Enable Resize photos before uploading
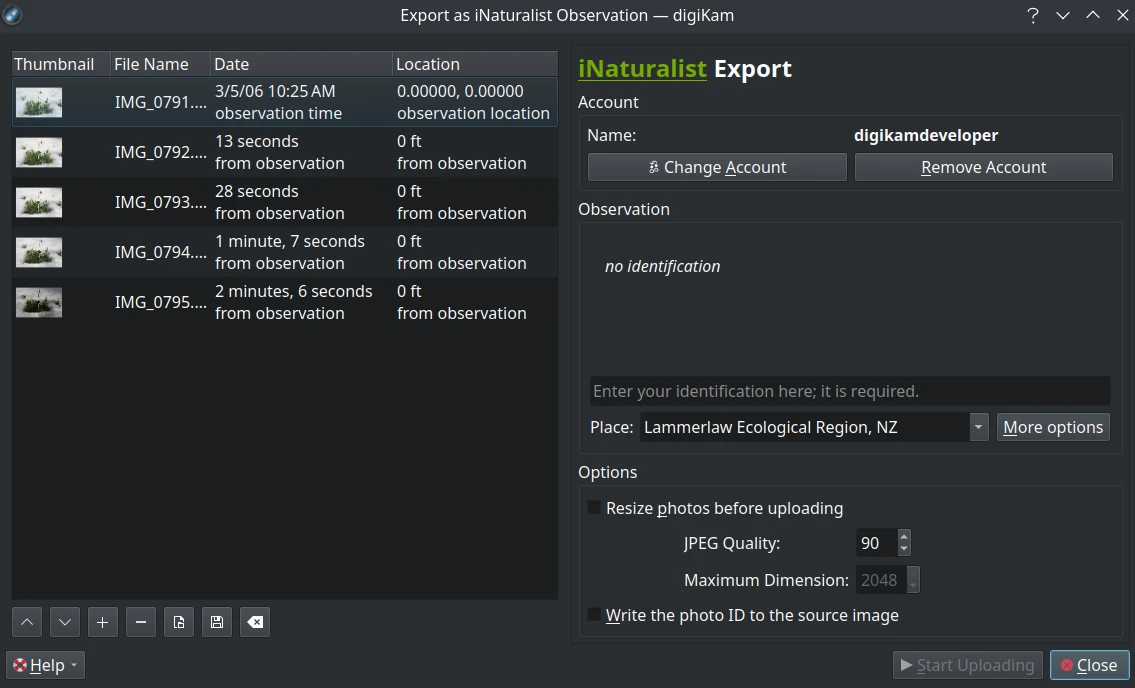Image resolution: width=1135 pixels, height=688 pixels. coord(594,508)
